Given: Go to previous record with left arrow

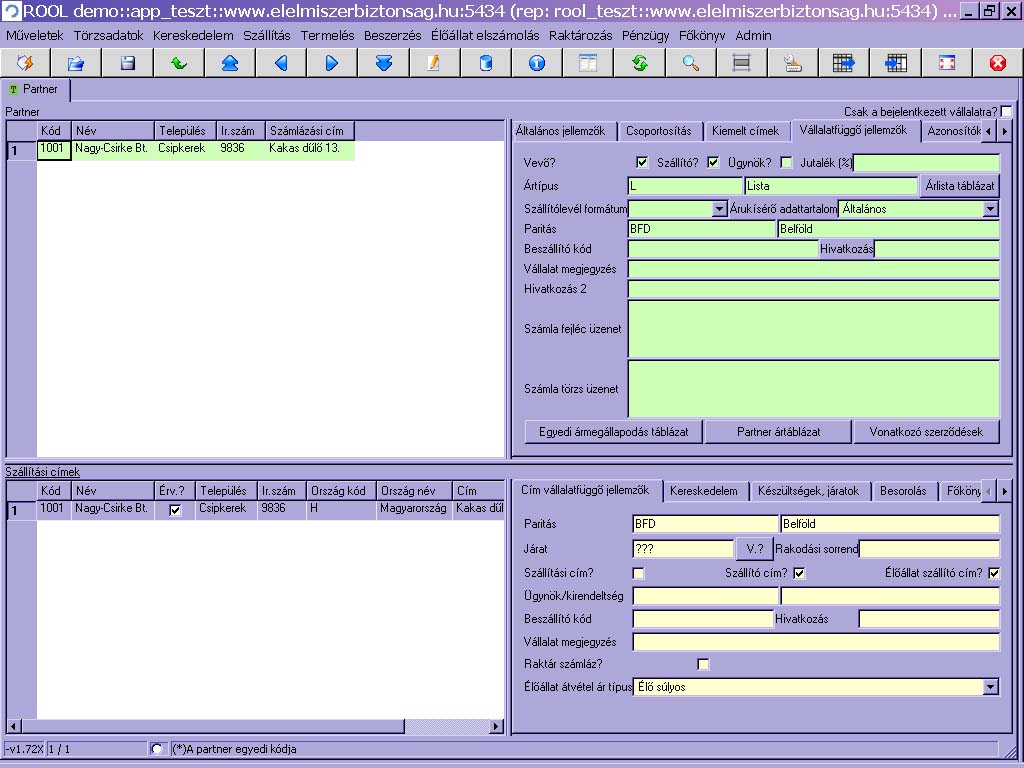Looking at the screenshot, I should pyautogui.click(x=281, y=63).
